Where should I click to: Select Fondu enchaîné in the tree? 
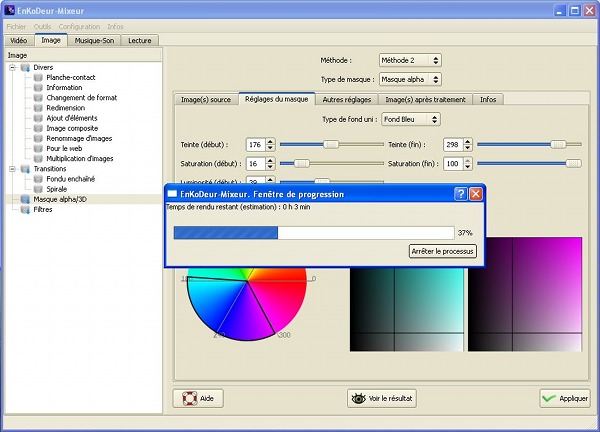[71, 179]
